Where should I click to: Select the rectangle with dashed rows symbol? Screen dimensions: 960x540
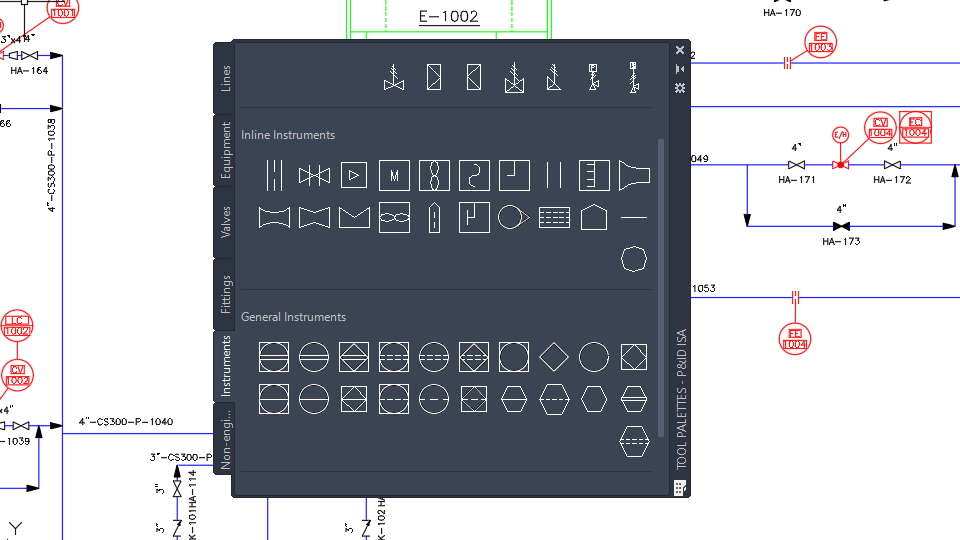point(554,217)
